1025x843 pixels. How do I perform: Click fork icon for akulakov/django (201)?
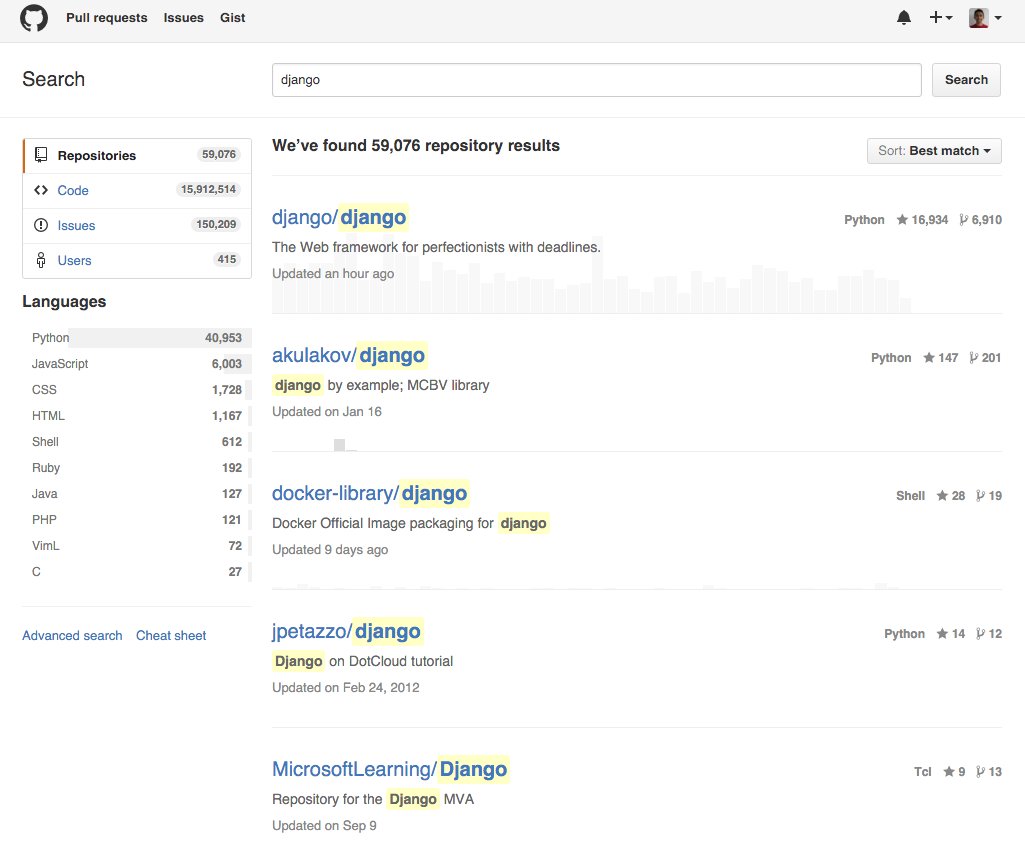(974, 357)
